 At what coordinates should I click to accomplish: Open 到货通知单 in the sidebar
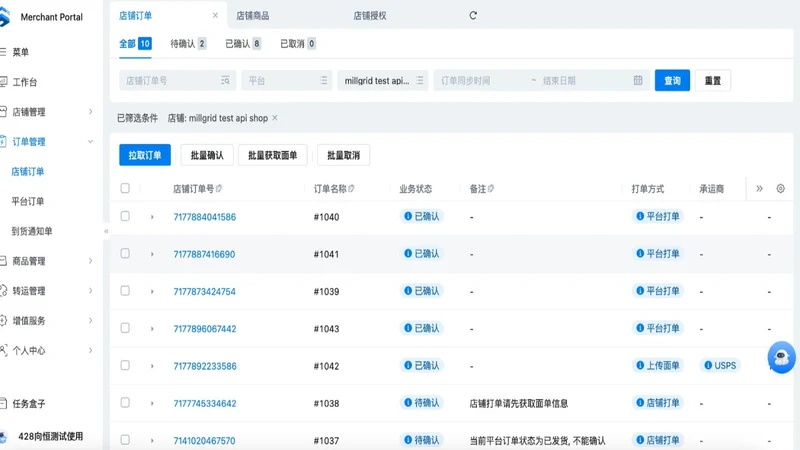32,231
